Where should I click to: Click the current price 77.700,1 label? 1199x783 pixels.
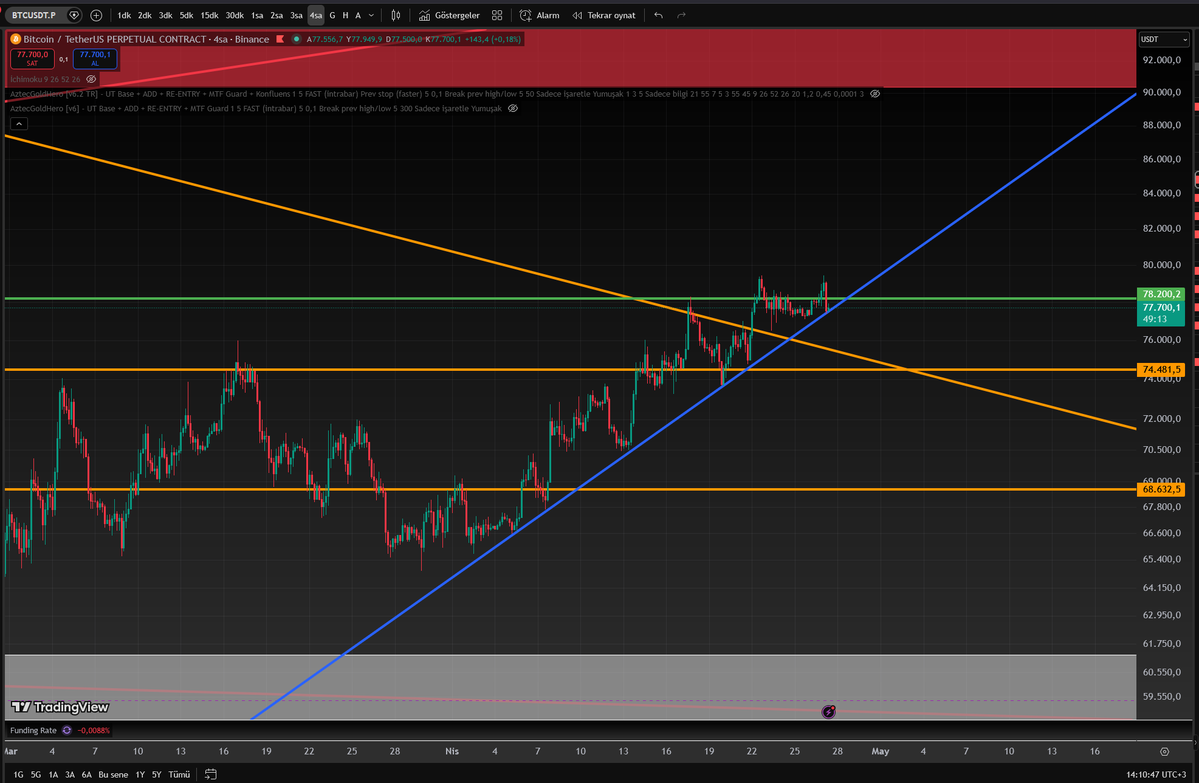[x=1161, y=313]
